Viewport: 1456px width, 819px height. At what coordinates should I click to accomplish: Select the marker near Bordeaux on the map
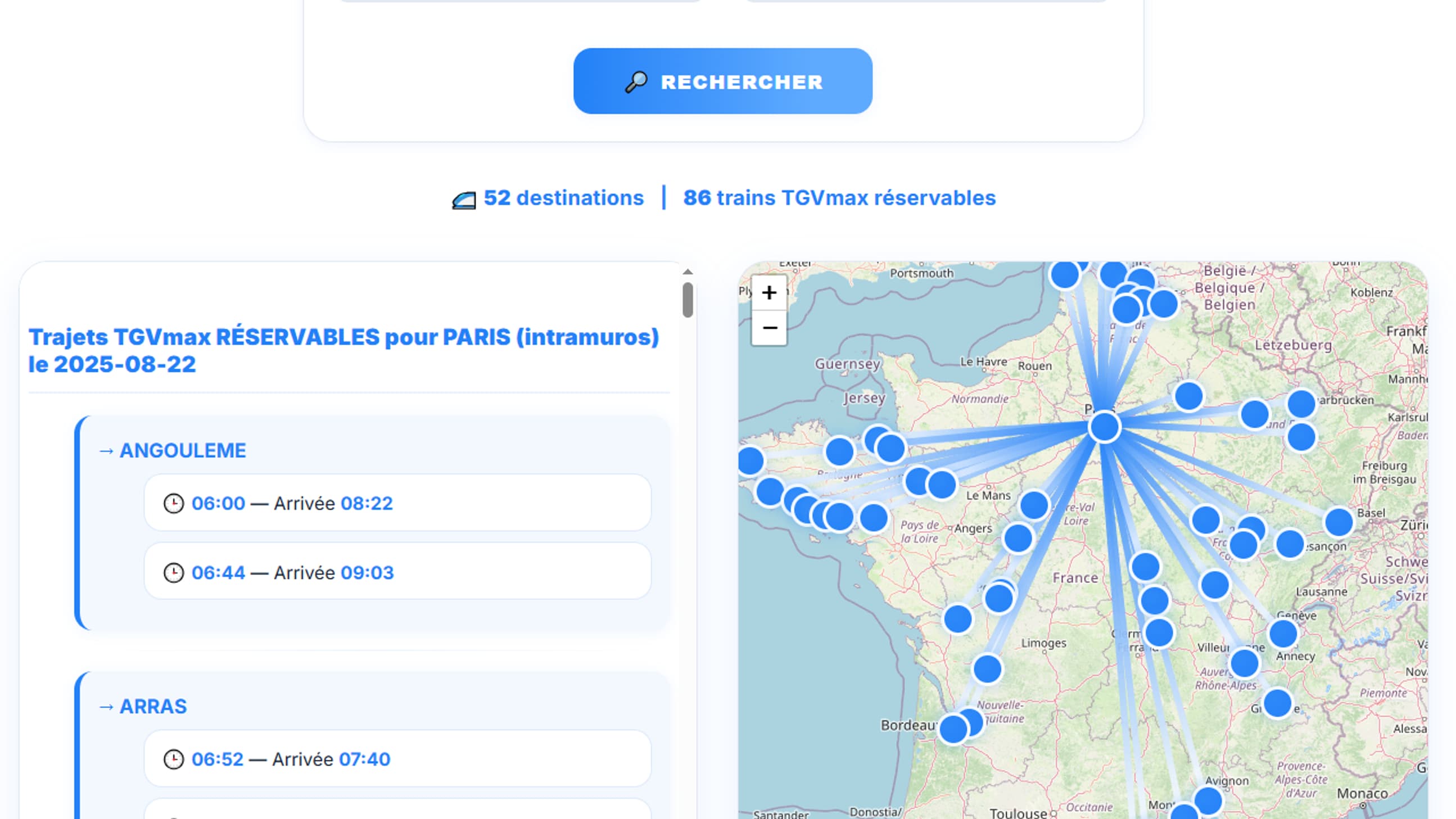pyautogui.click(x=954, y=729)
